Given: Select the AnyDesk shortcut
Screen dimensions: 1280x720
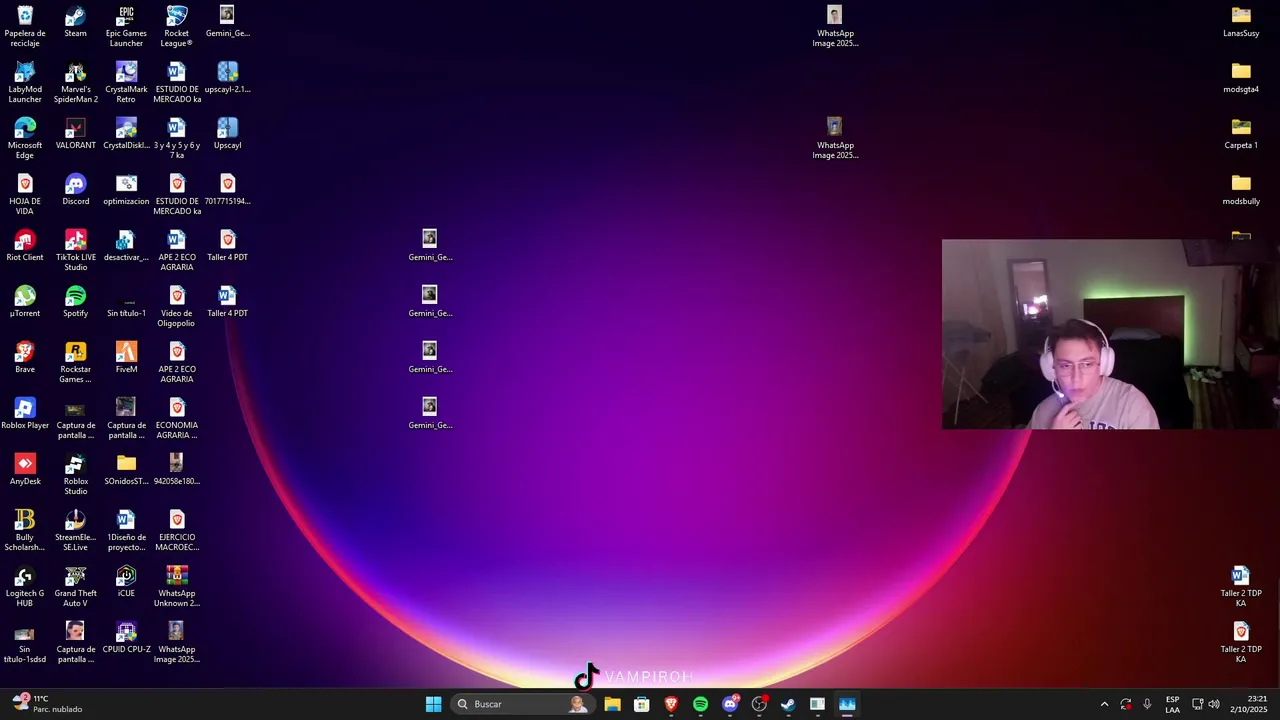Looking at the screenshot, I should 25,470.
